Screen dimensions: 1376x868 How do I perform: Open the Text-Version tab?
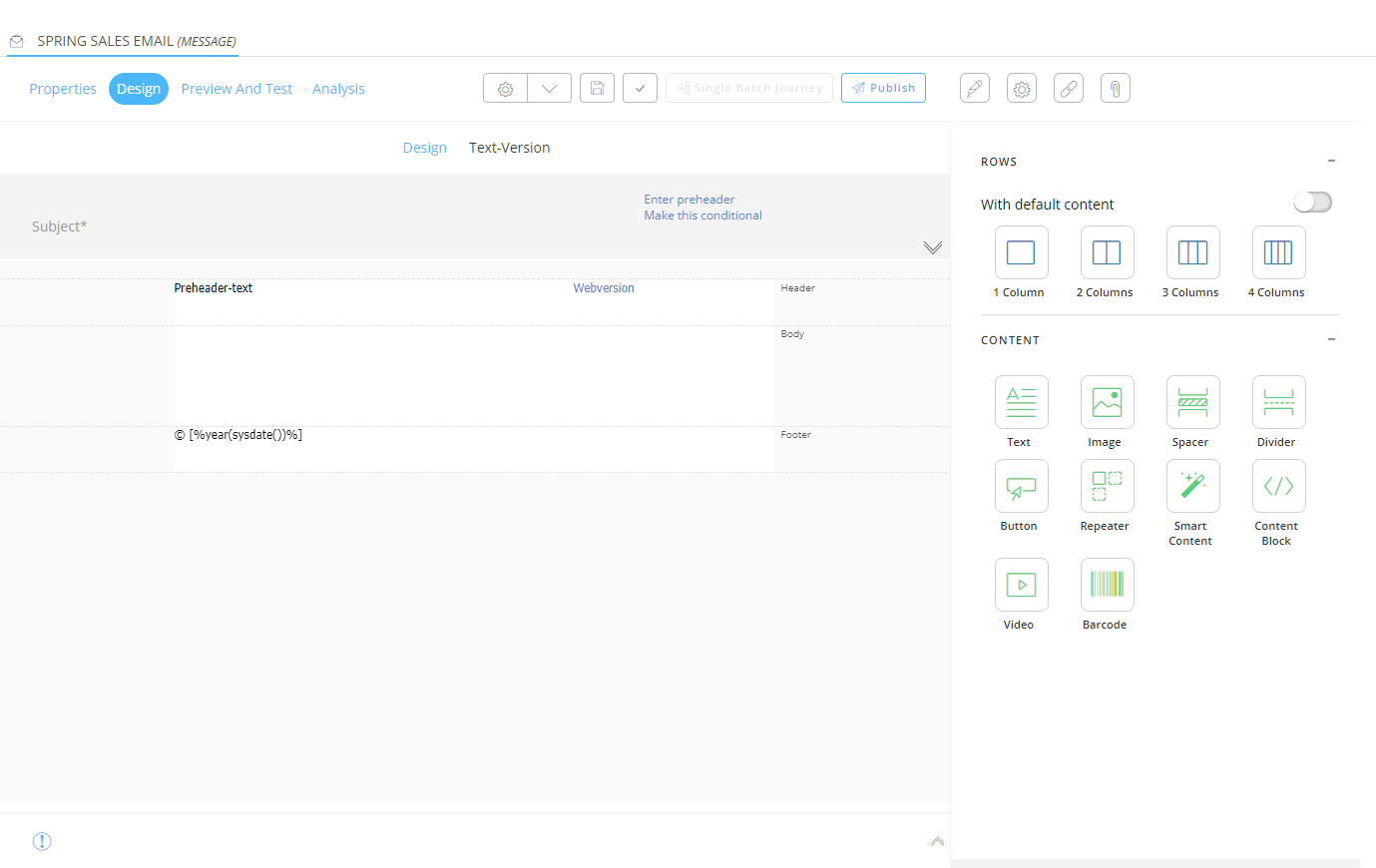[x=509, y=148]
